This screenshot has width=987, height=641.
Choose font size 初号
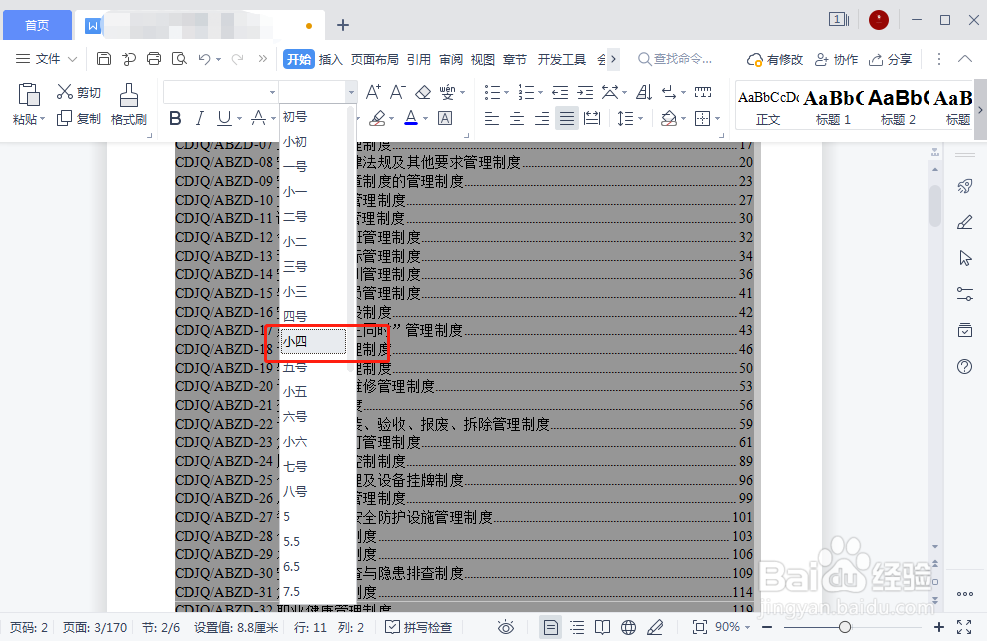tap(313, 117)
